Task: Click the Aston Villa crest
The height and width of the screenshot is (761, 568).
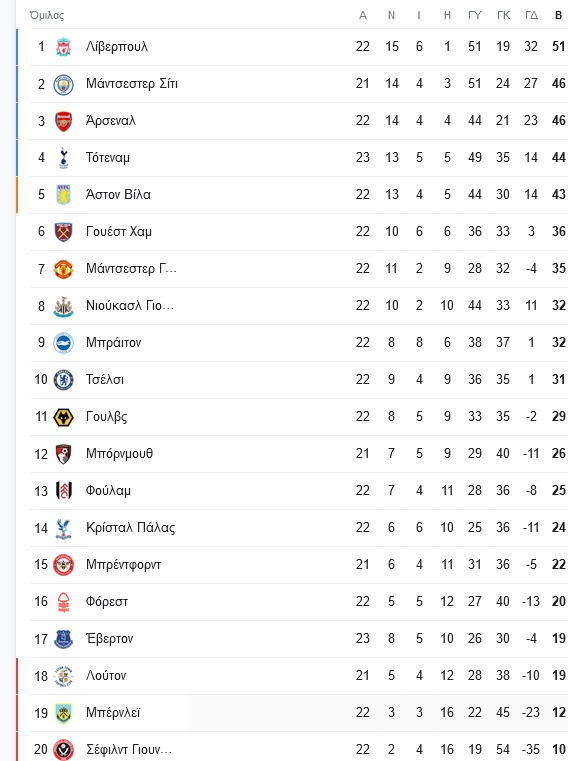Action: coord(63,195)
